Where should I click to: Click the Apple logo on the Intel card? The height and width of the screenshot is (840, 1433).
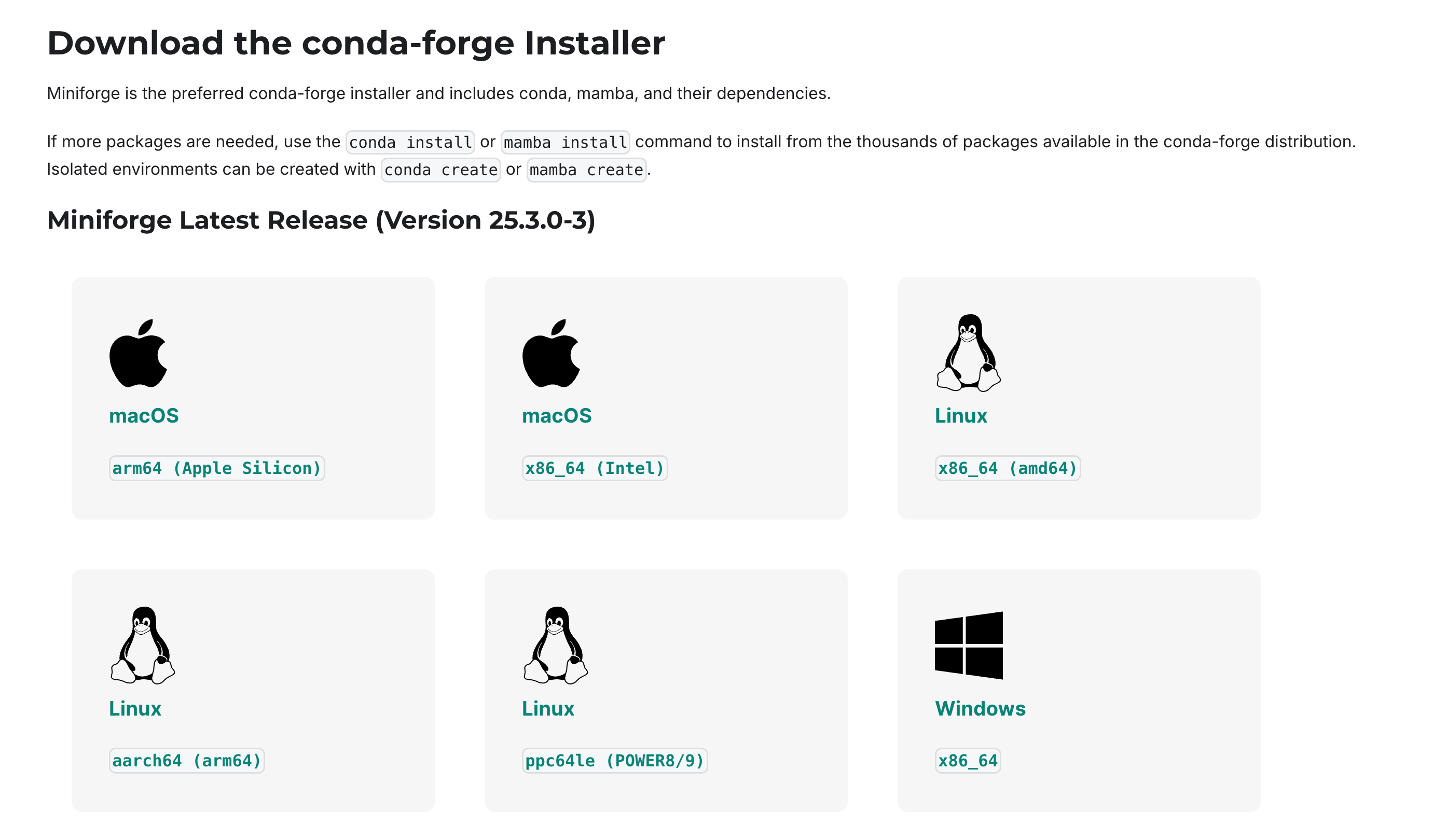coord(552,353)
